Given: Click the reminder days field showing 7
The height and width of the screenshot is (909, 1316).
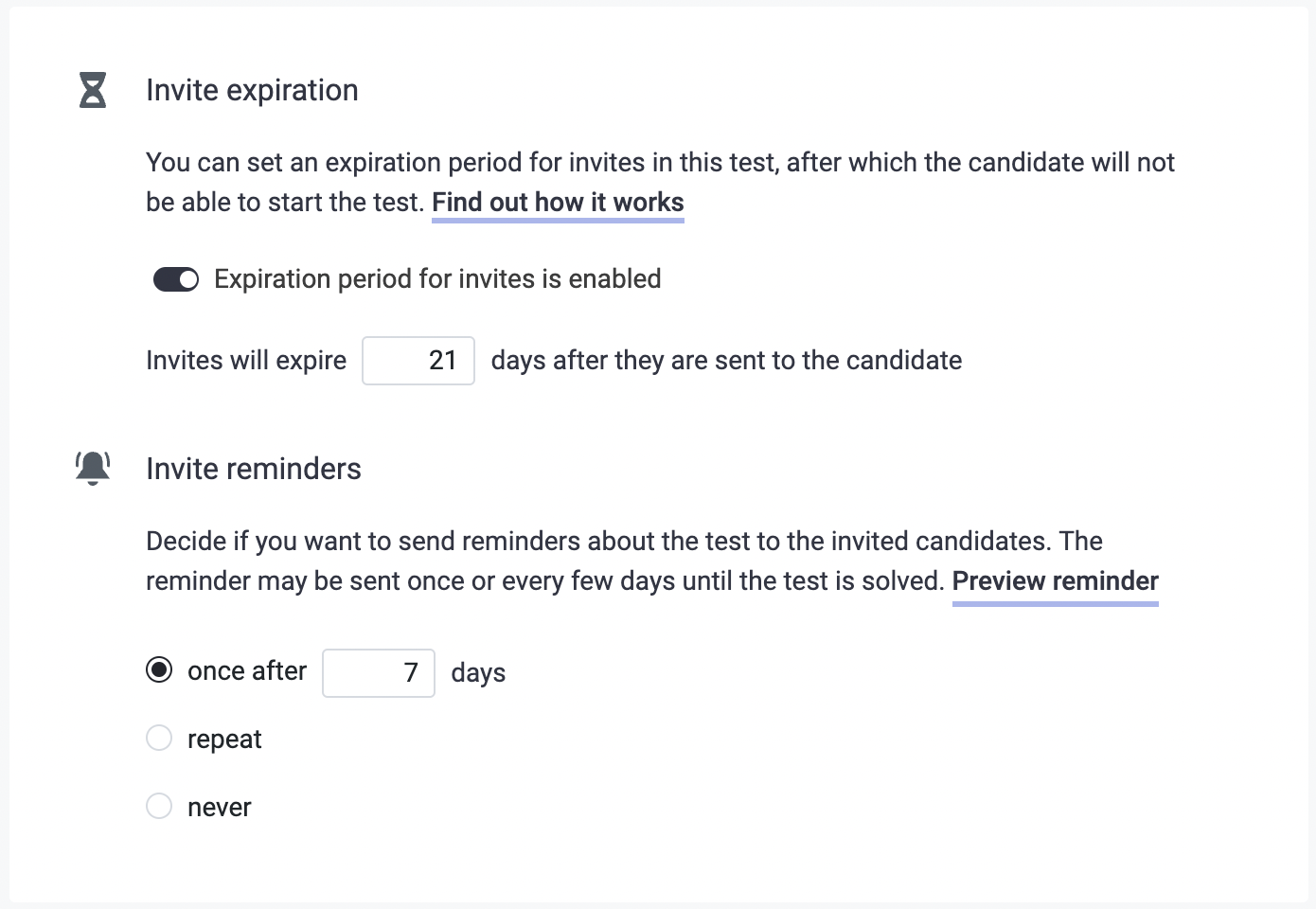Looking at the screenshot, I should pyautogui.click(x=379, y=673).
